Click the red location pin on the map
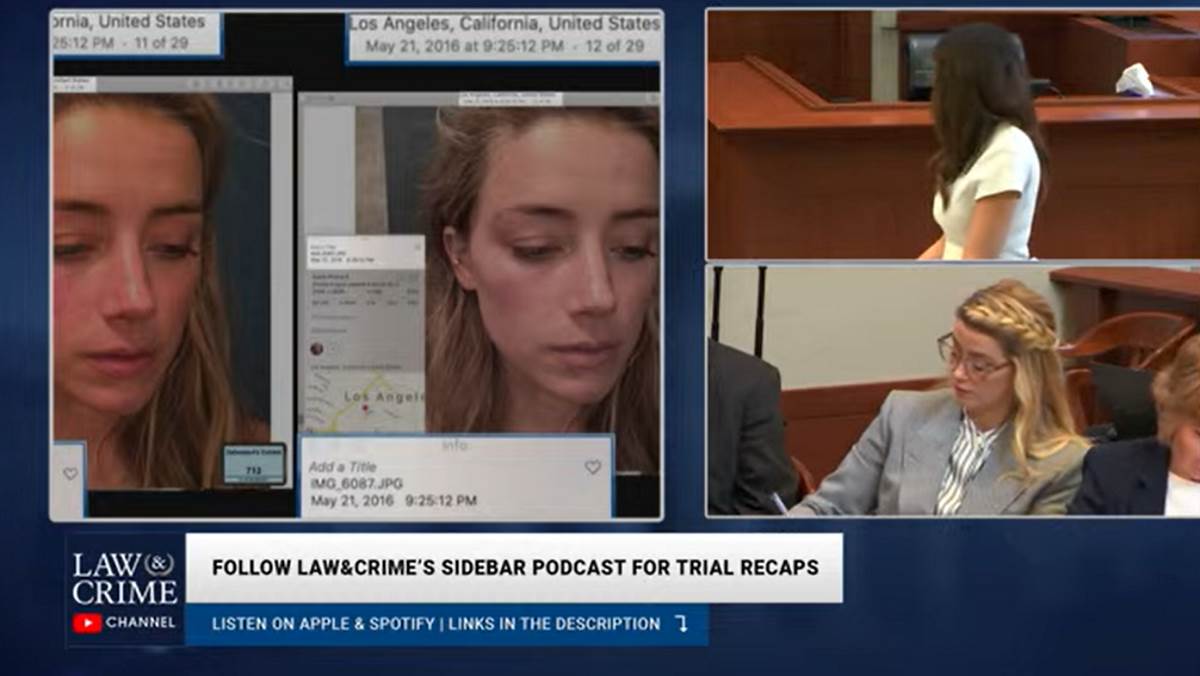 366,407
